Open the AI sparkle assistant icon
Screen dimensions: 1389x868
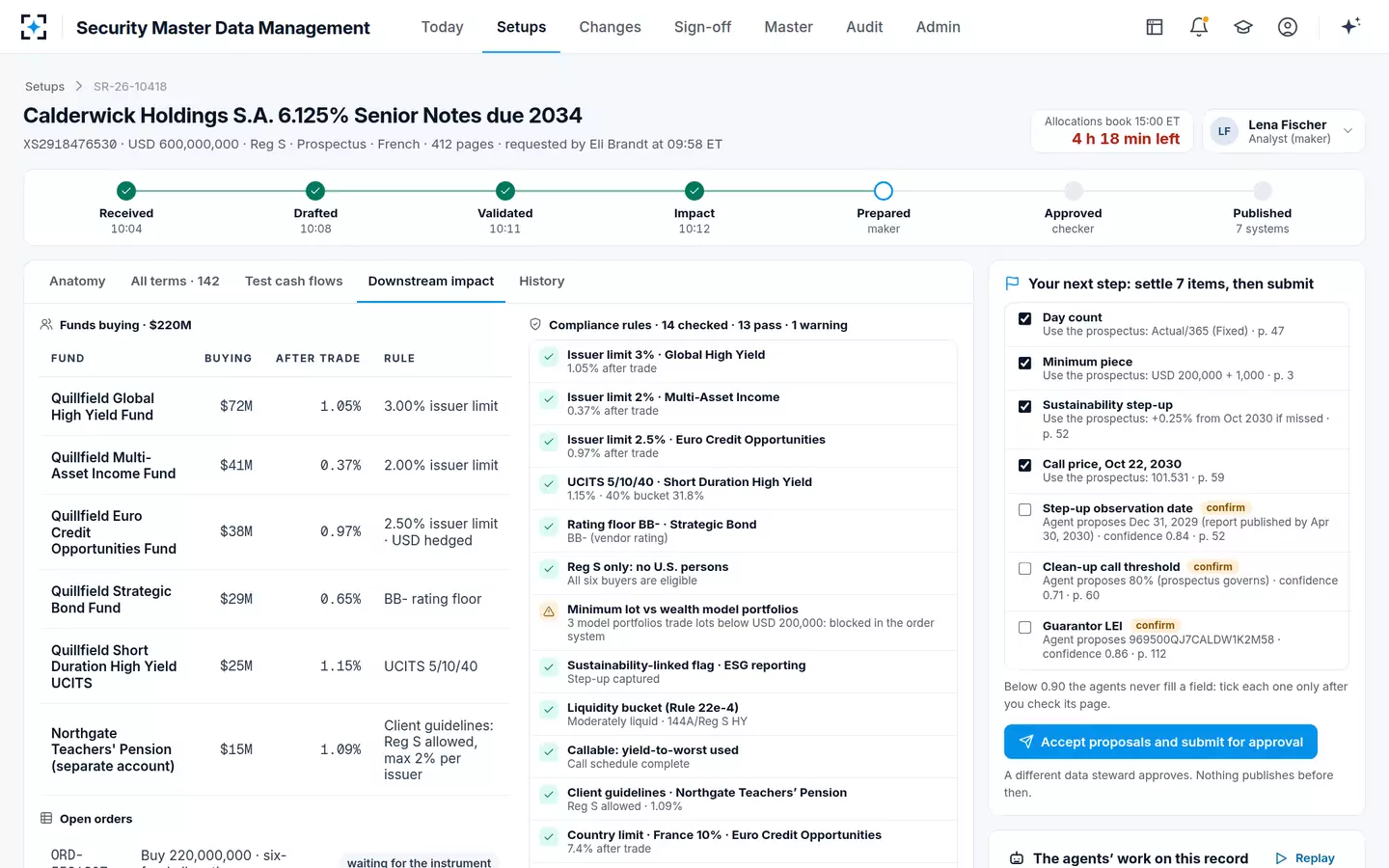[x=1350, y=26]
